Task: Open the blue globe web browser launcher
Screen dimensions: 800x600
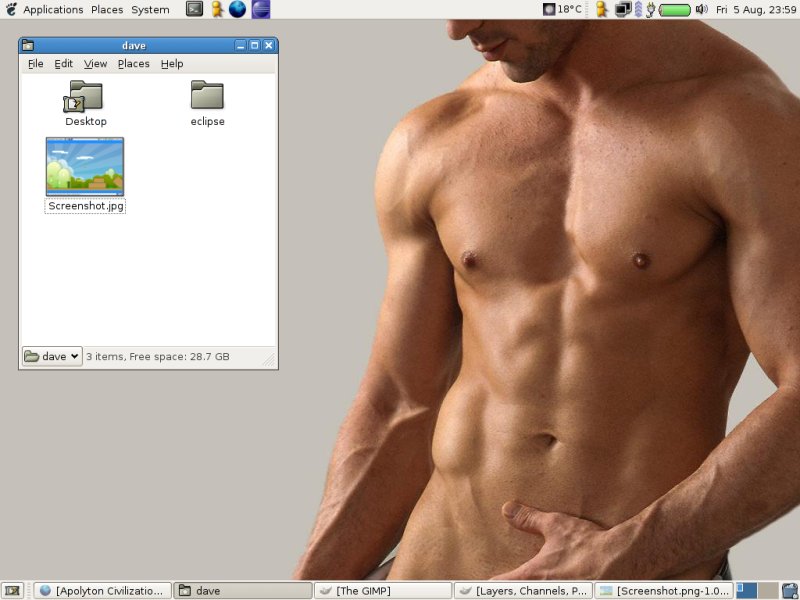Action: coord(237,9)
